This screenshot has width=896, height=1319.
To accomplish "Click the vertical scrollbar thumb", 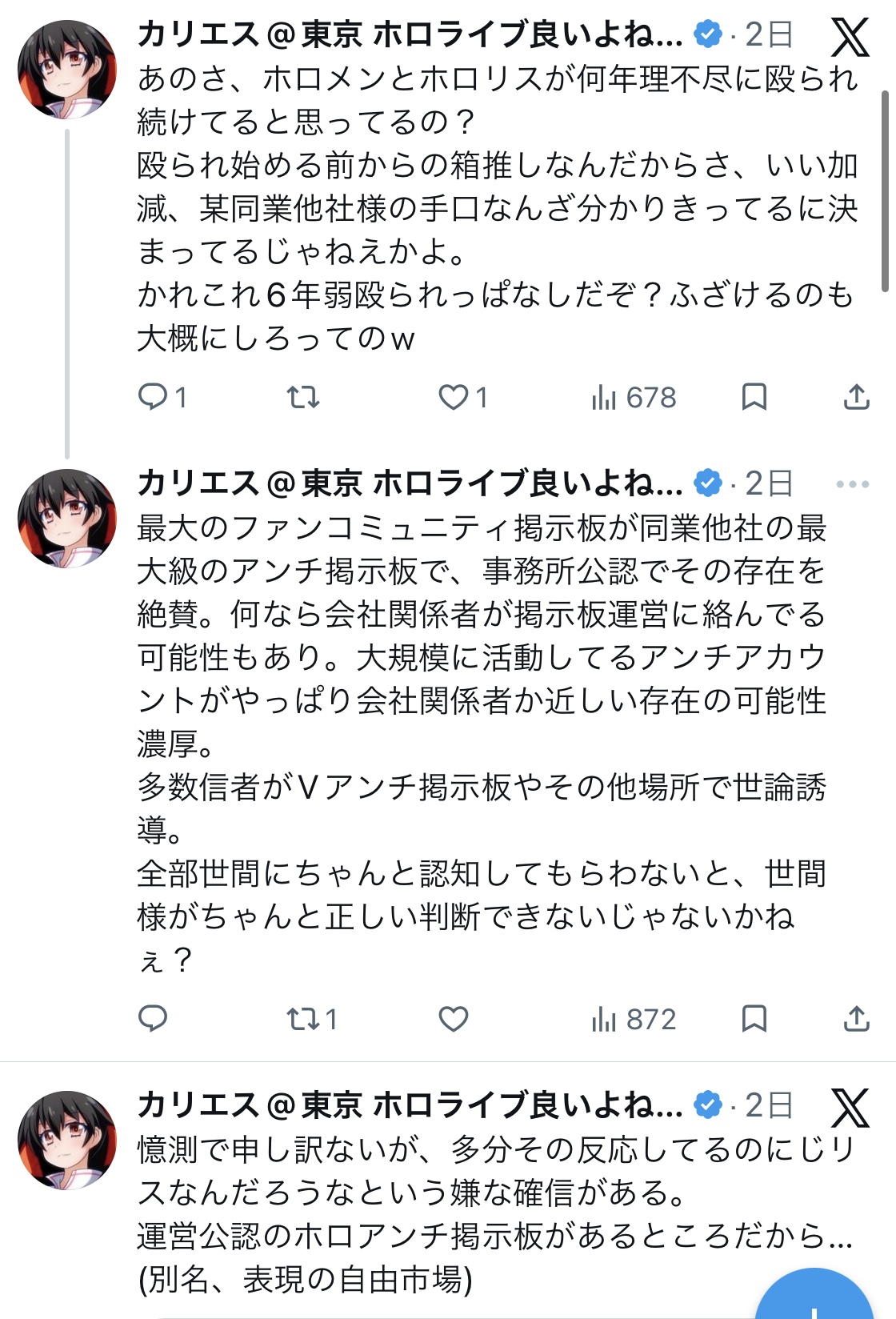I will click(884, 190).
